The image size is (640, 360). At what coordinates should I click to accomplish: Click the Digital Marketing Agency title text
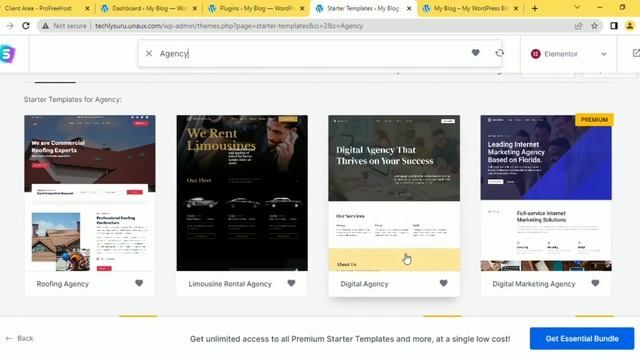(x=533, y=284)
